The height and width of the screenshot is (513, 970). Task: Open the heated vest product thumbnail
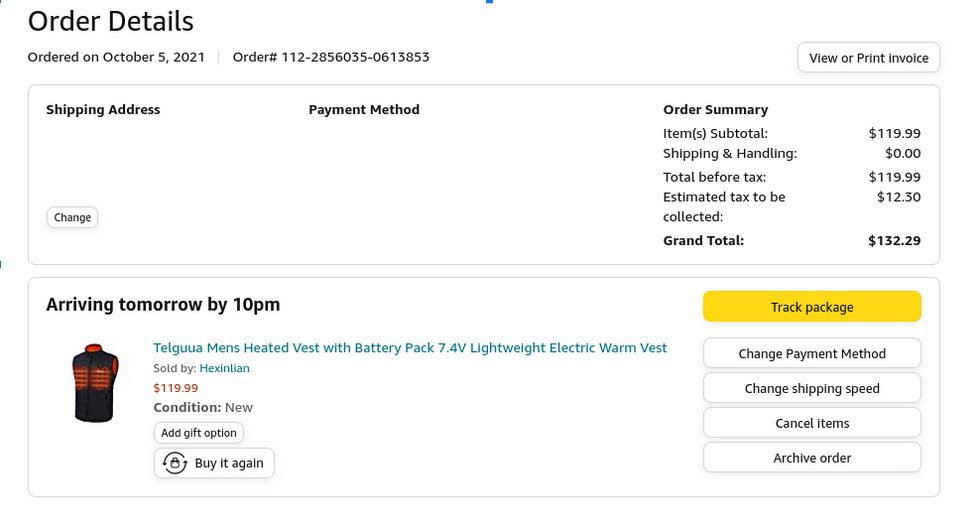(96, 383)
